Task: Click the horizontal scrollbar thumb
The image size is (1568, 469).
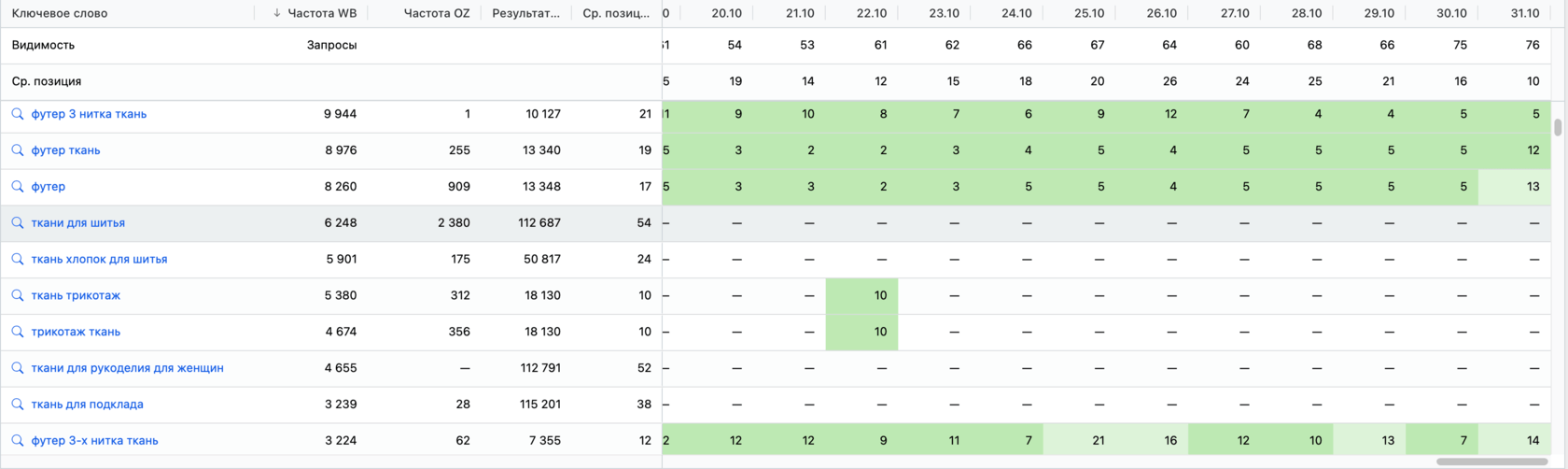Action: 1492,462
